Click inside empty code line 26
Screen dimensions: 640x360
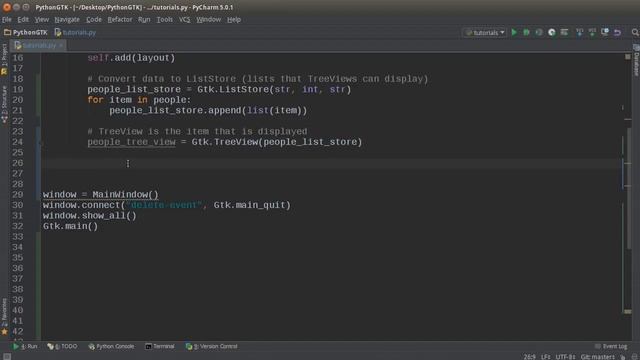tap(331, 163)
